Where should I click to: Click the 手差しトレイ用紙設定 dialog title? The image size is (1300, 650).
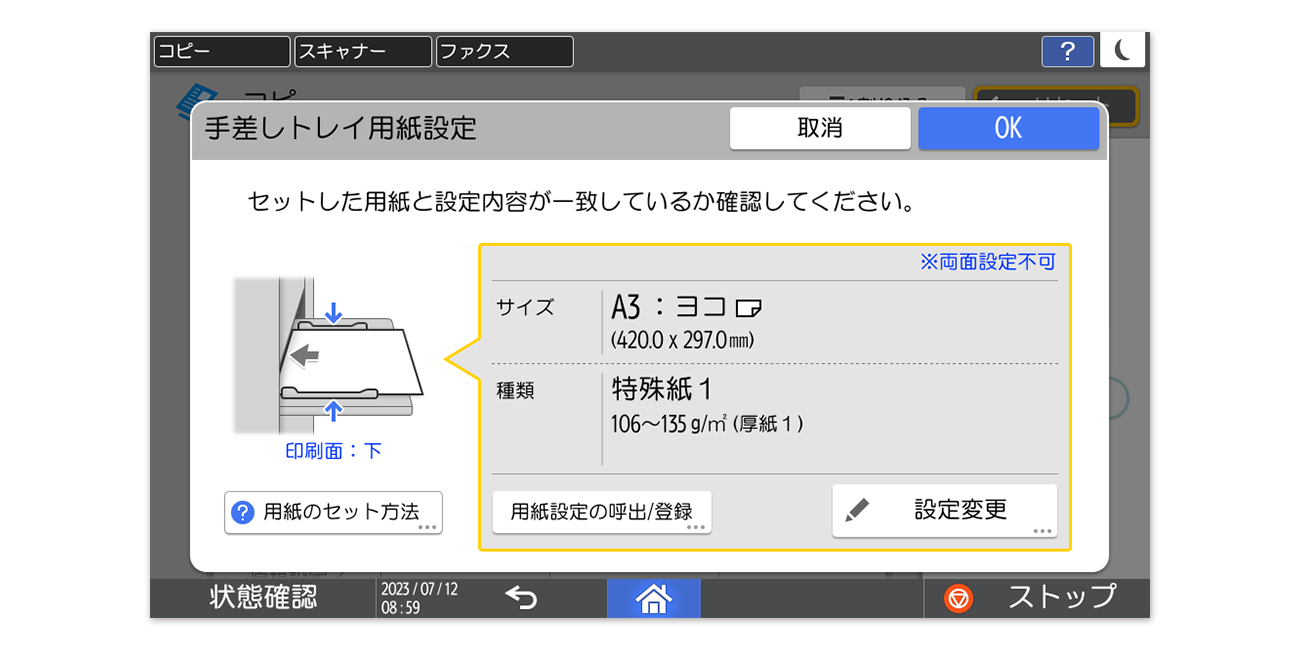click(341, 128)
